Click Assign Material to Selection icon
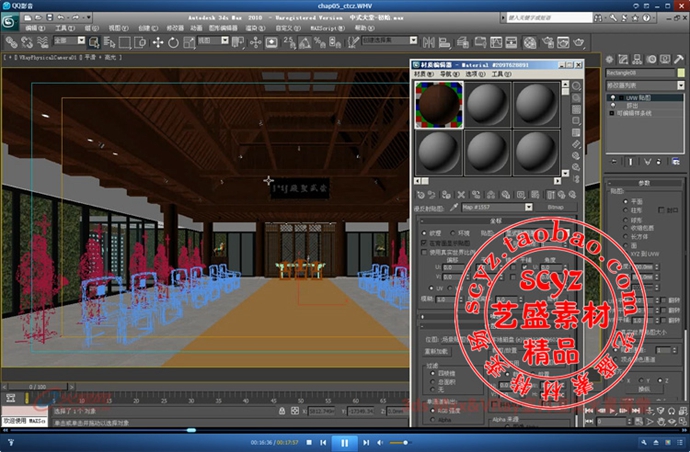690x452 pixels. click(446, 195)
